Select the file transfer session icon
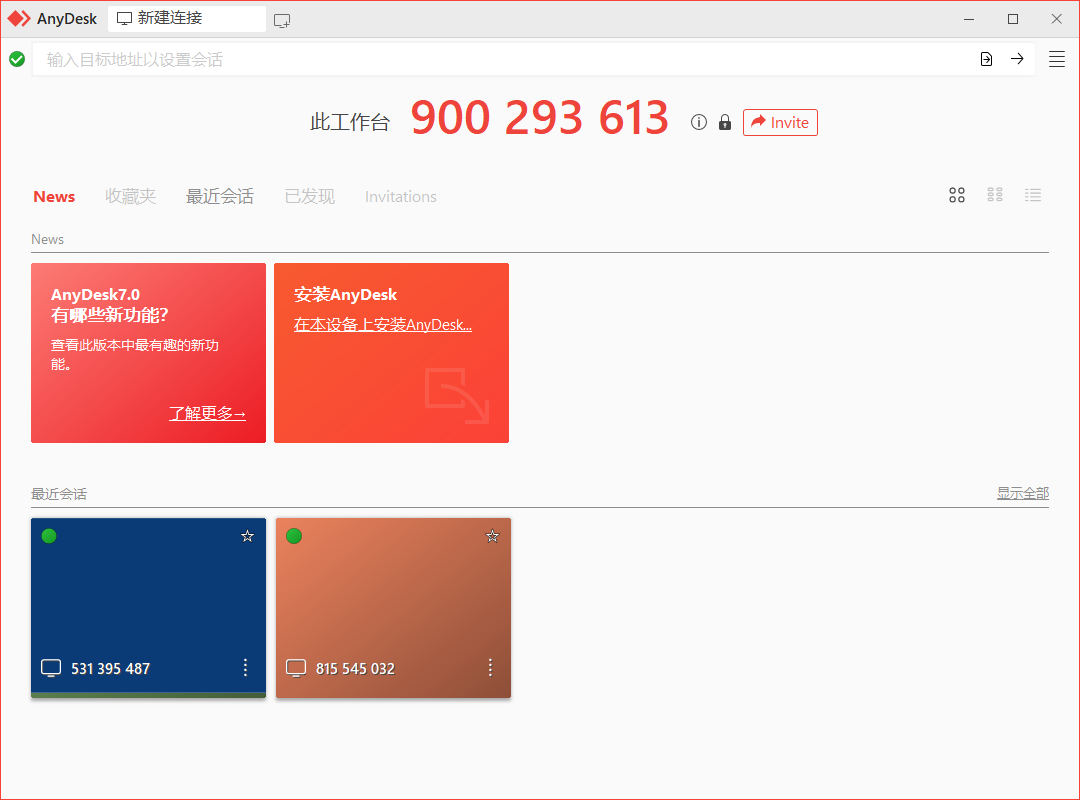 click(x=986, y=59)
